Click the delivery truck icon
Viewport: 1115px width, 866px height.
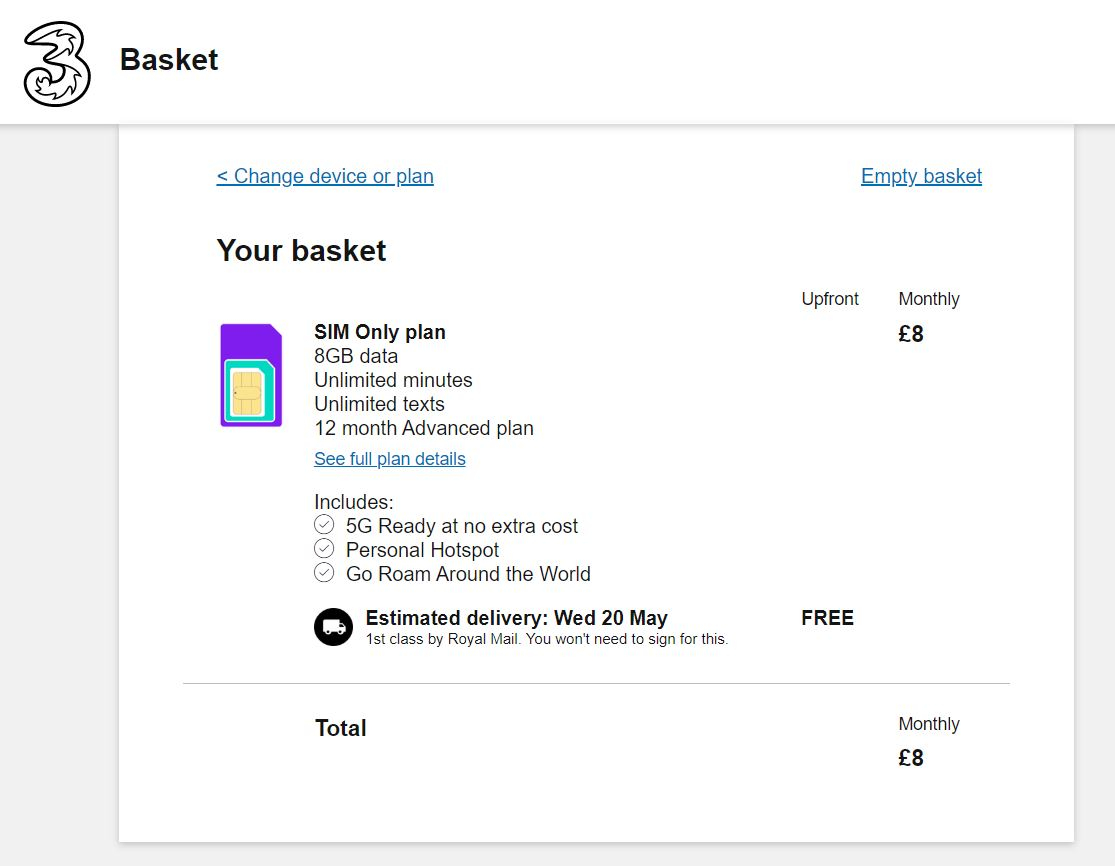[x=334, y=627]
